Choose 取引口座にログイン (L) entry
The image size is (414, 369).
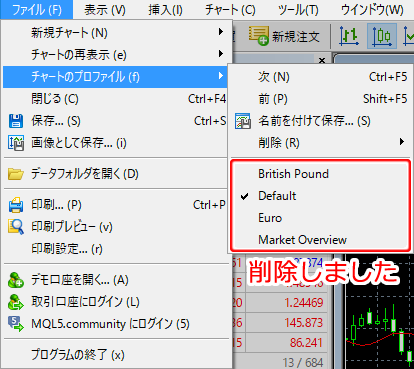click(115, 302)
